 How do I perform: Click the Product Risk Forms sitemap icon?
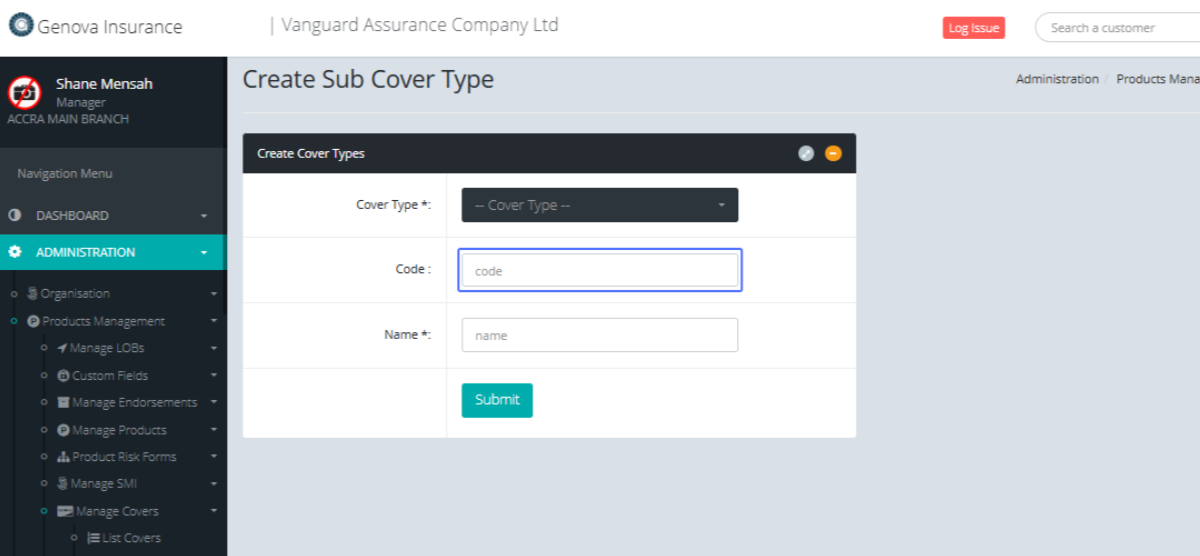coord(63,457)
